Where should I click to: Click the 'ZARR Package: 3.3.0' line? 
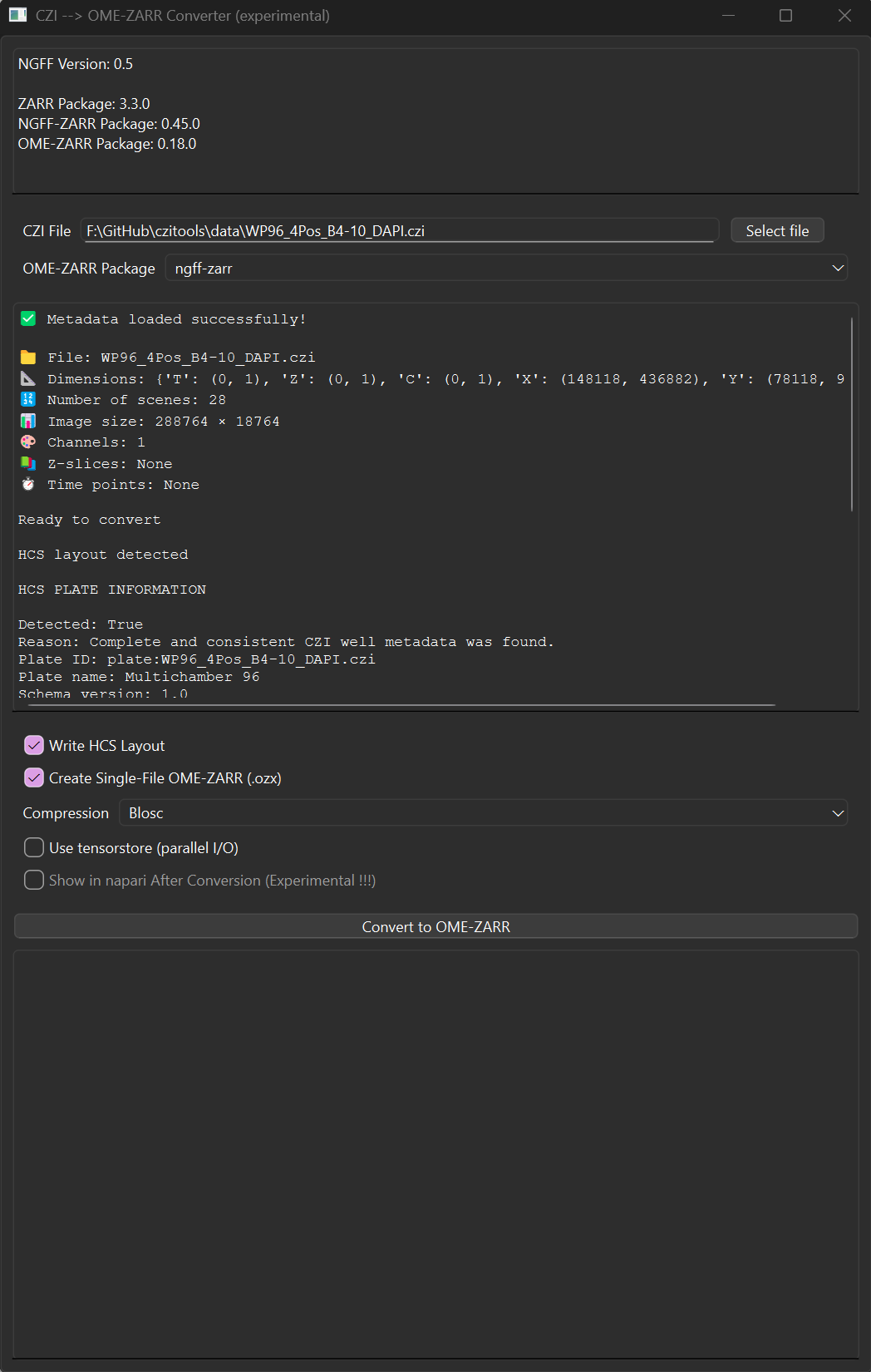pos(84,104)
